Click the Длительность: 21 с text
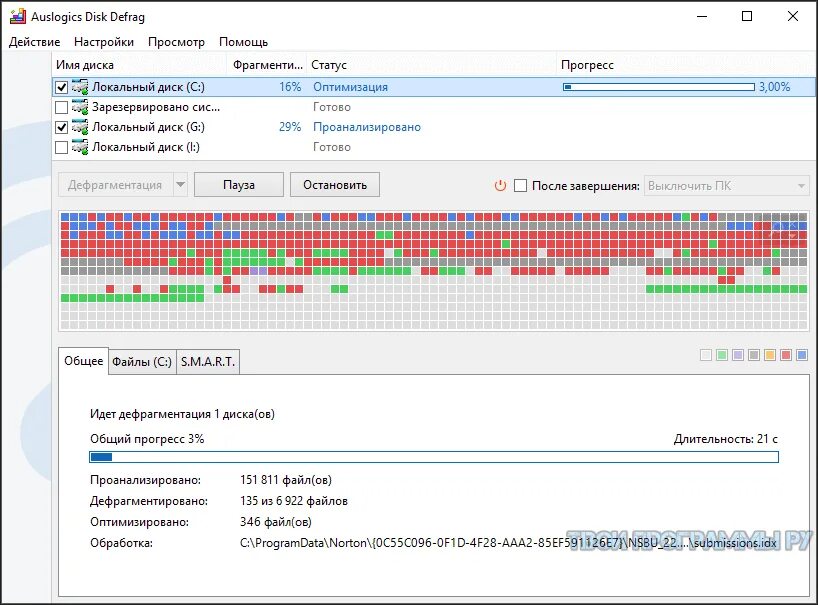 [x=726, y=439]
